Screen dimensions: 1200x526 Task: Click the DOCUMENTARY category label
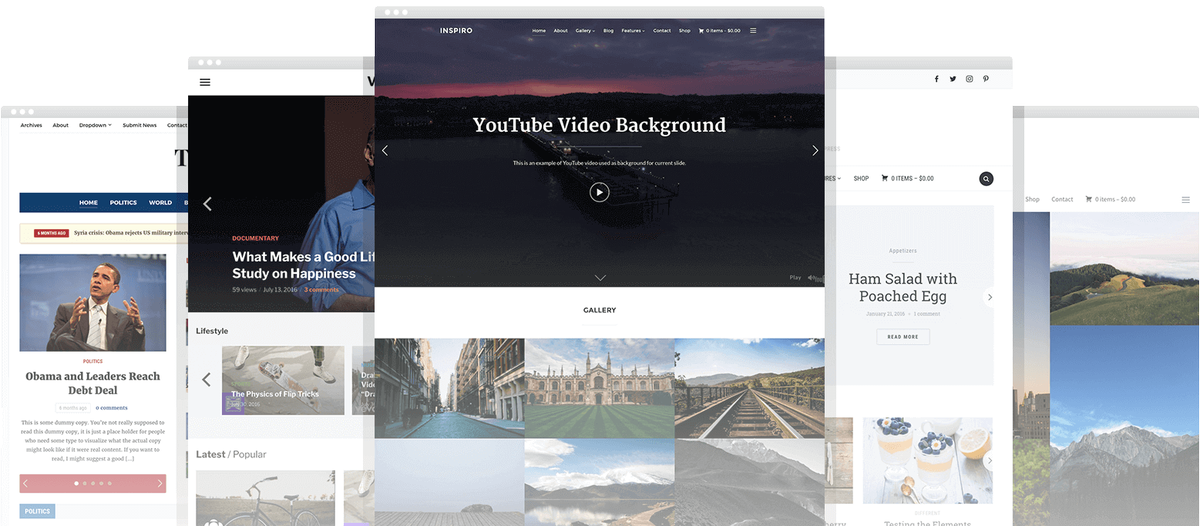[256, 238]
